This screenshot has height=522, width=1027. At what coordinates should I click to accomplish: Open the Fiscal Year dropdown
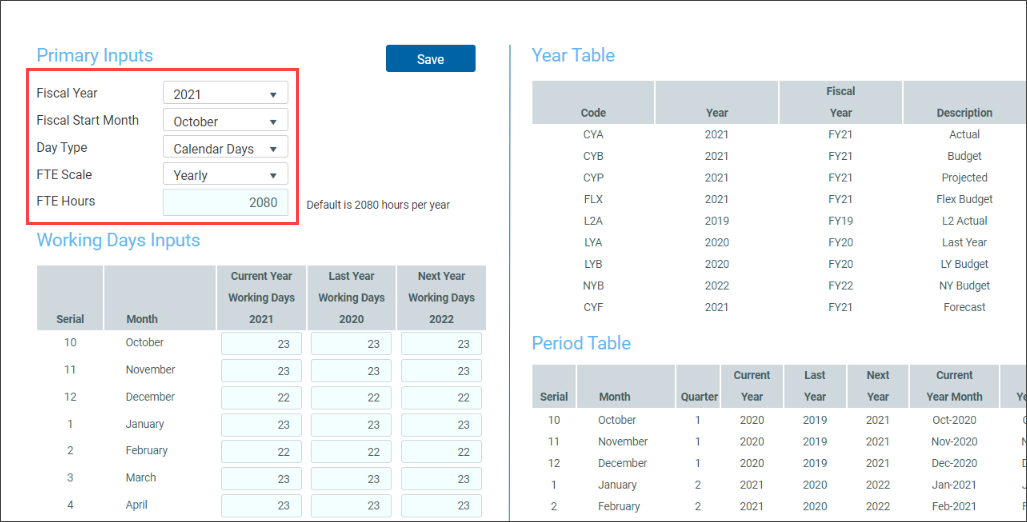pyautogui.click(x=225, y=94)
